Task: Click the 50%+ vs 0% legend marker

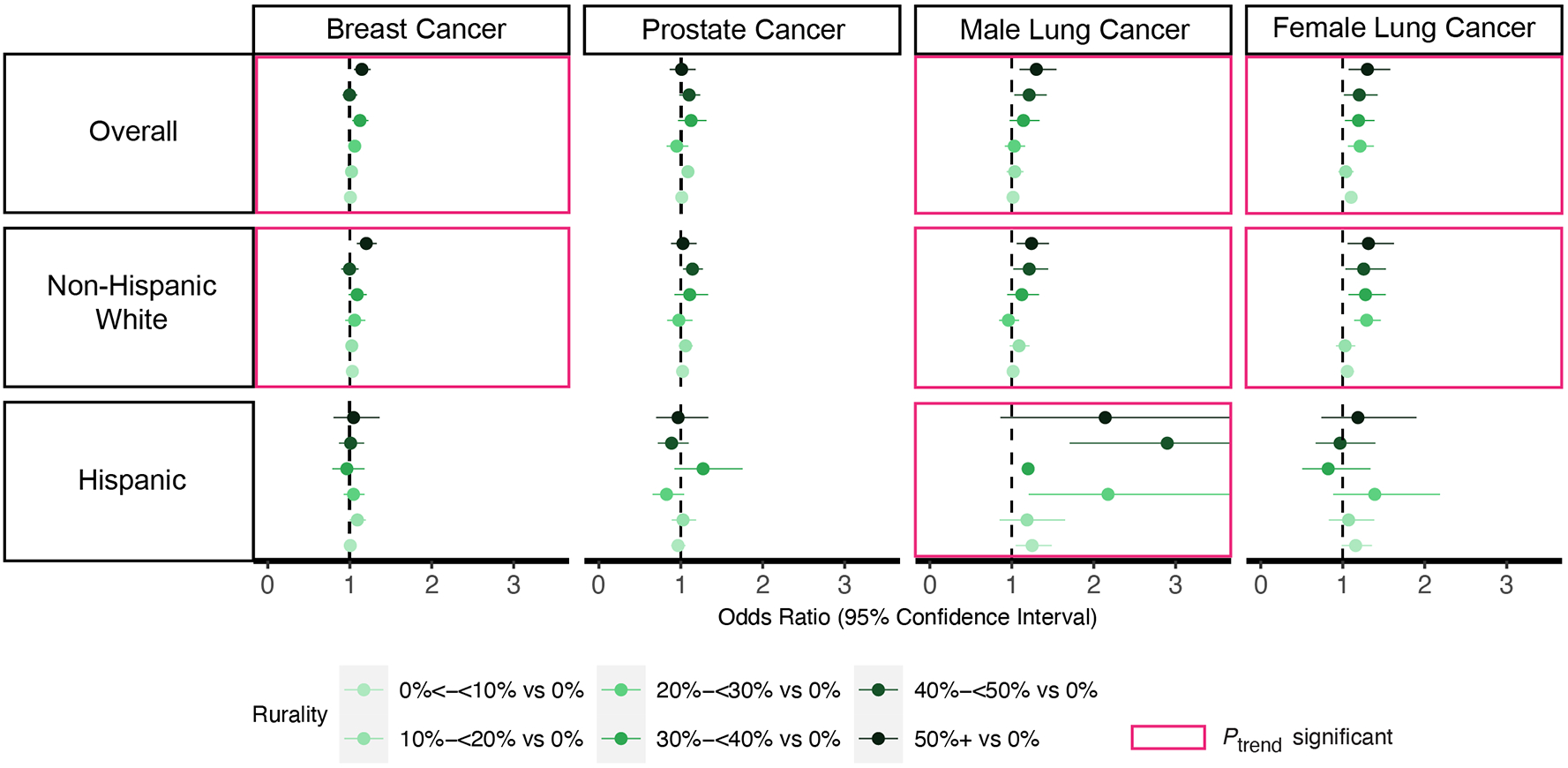Action: click(879, 739)
